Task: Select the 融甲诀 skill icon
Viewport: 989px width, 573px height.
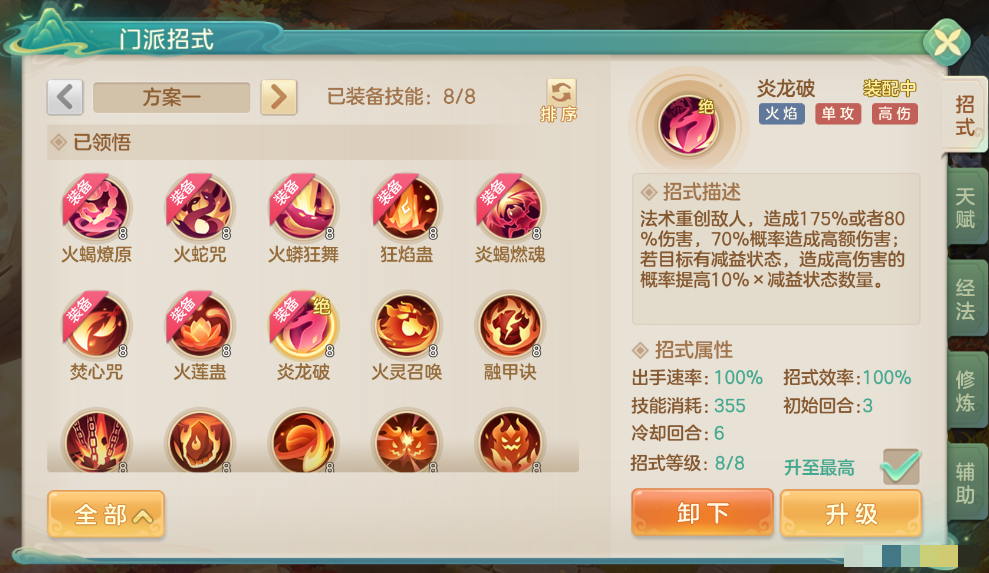Action: point(510,326)
